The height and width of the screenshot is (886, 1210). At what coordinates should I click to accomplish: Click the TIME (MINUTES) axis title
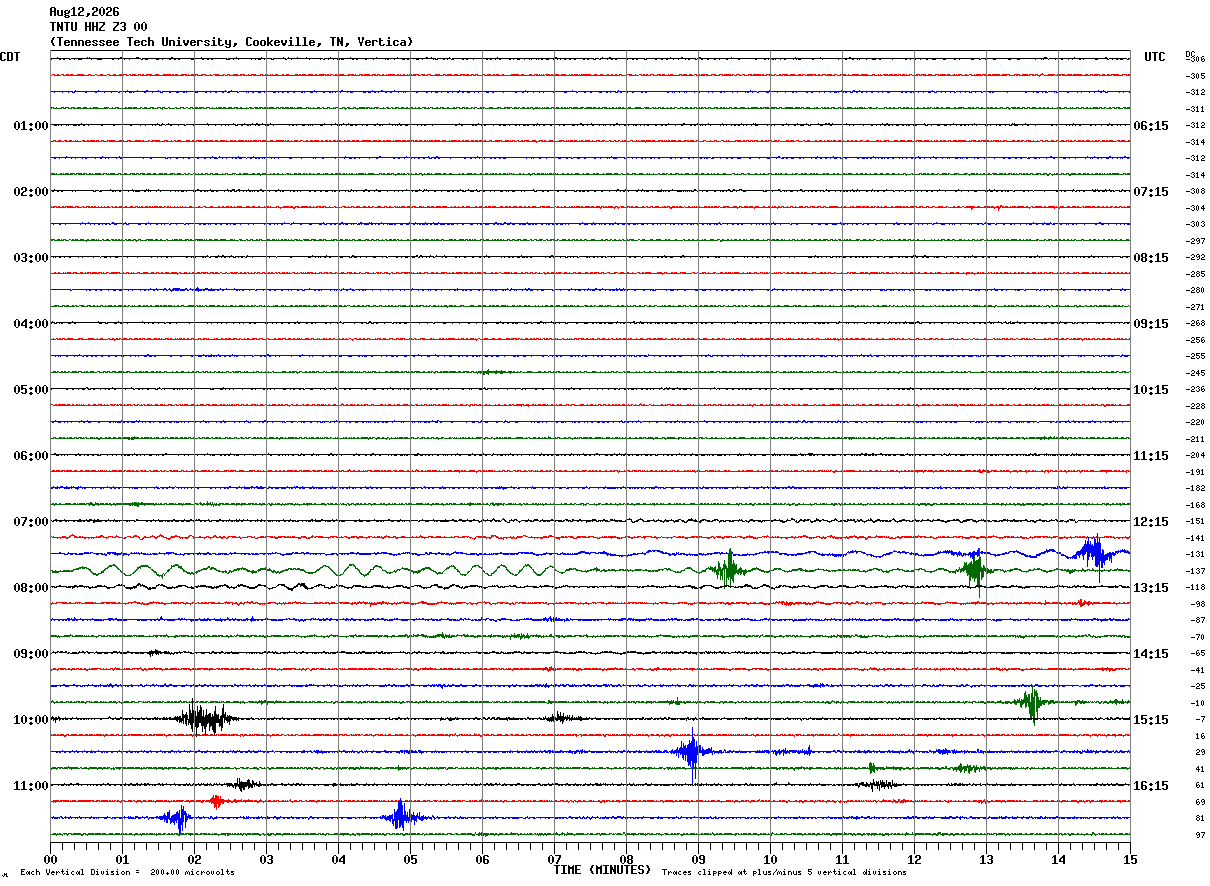point(602,870)
